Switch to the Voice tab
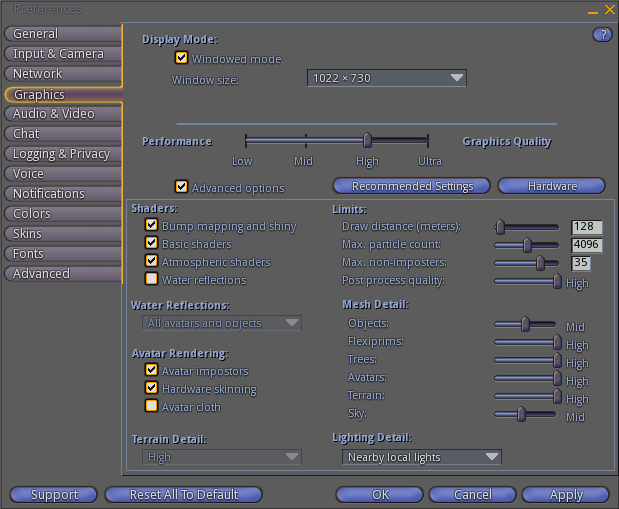The width and height of the screenshot is (619, 509). click(x=63, y=174)
